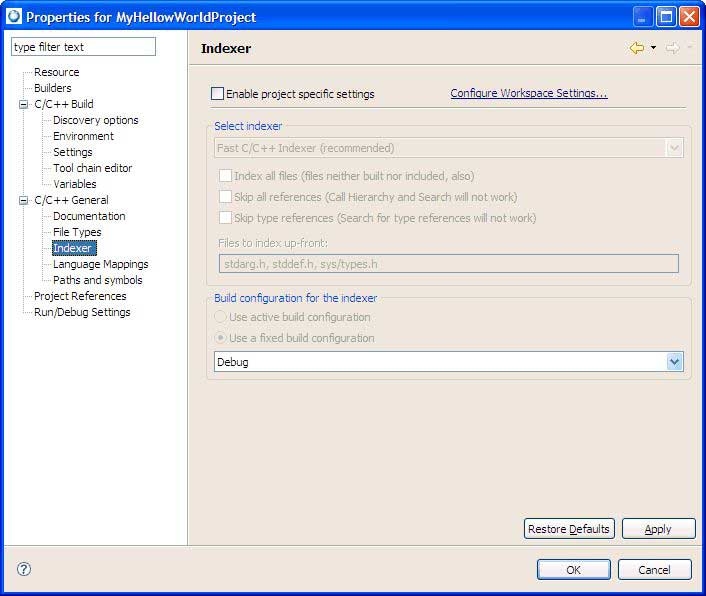
Task: Select Tool chain editor item
Action: pos(92,168)
